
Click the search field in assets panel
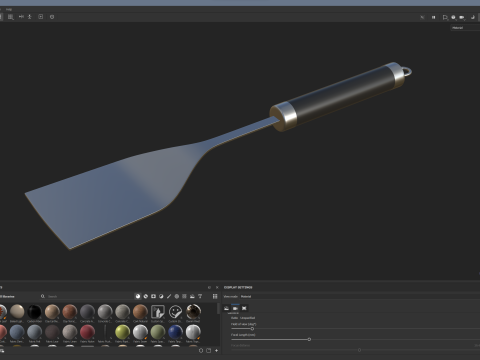[x=87, y=296]
